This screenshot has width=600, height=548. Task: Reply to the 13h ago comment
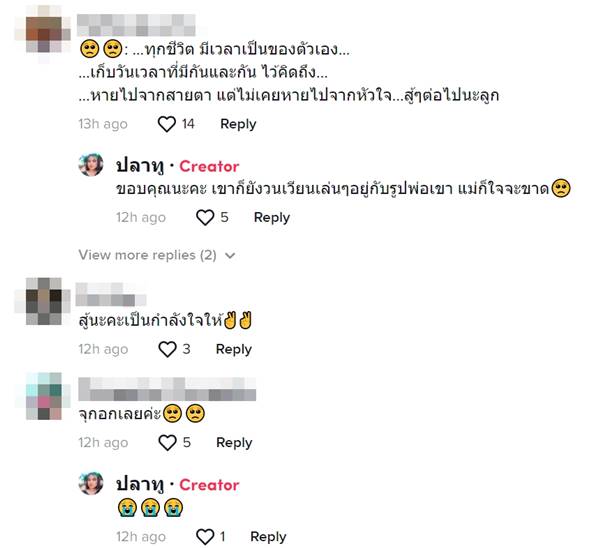coord(238,124)
